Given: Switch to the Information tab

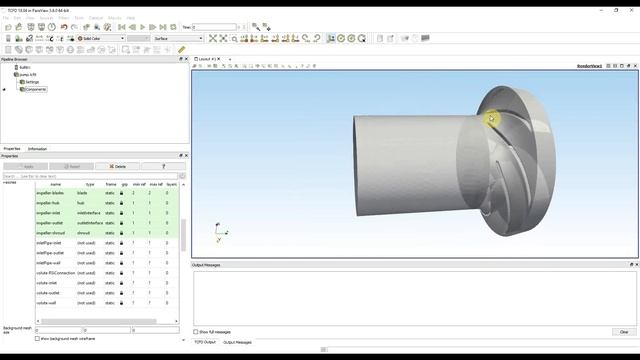Looking at the screenshot, I should point(37,149).
